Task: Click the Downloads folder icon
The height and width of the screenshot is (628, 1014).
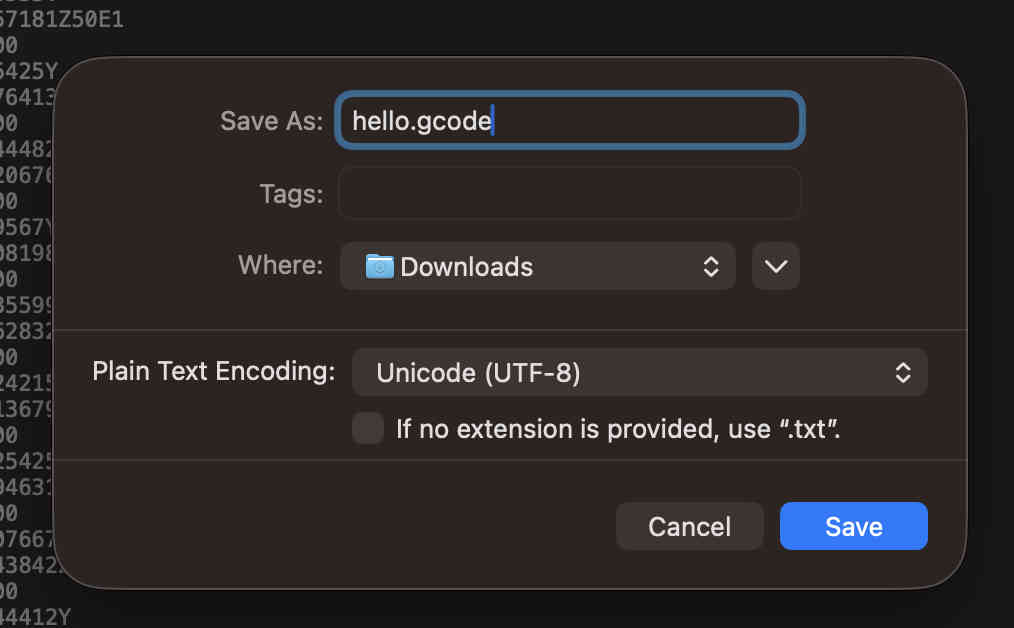Action: (x=379, y=267)
